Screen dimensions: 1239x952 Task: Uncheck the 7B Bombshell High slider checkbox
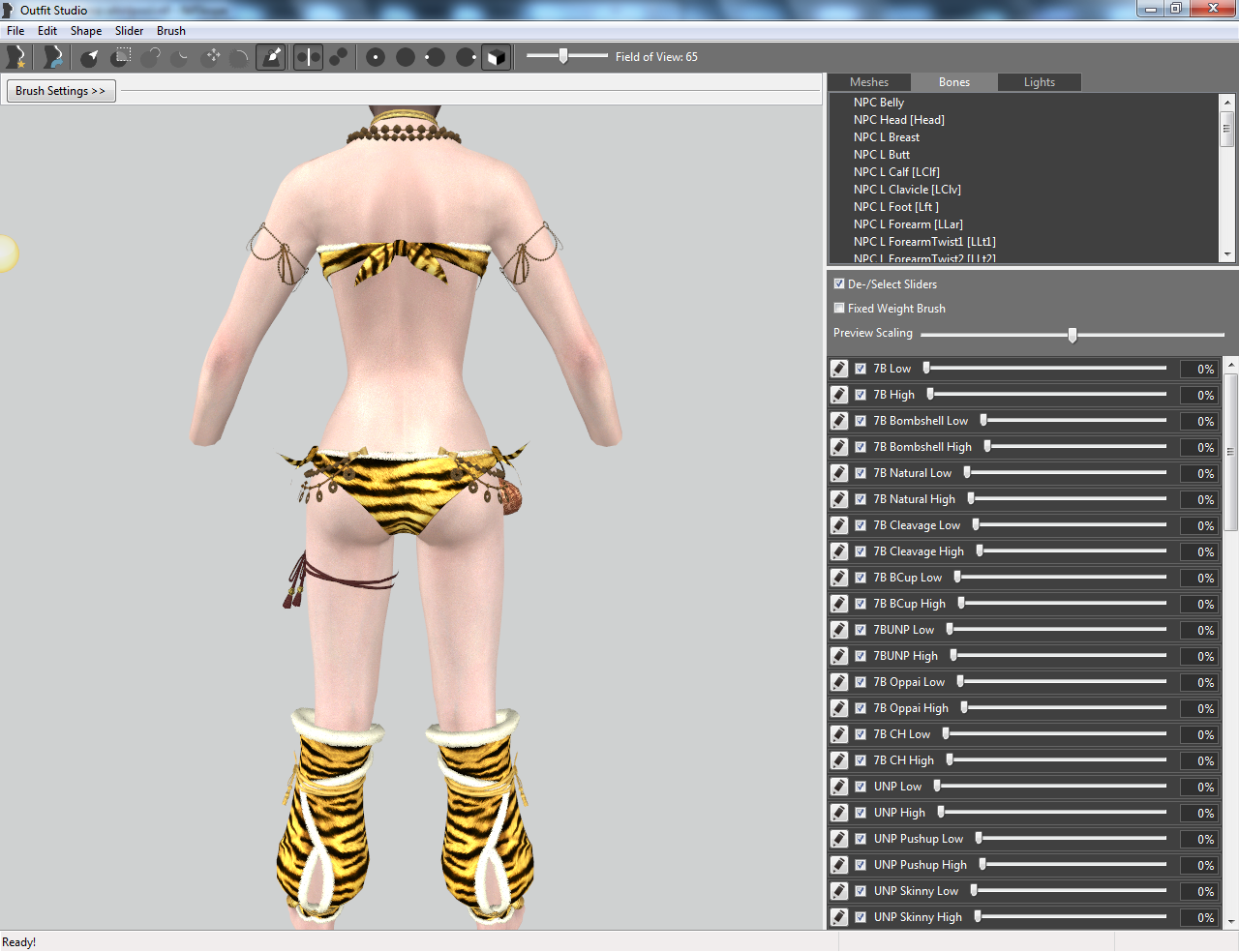pyautogui.click(x=861, y=447)
